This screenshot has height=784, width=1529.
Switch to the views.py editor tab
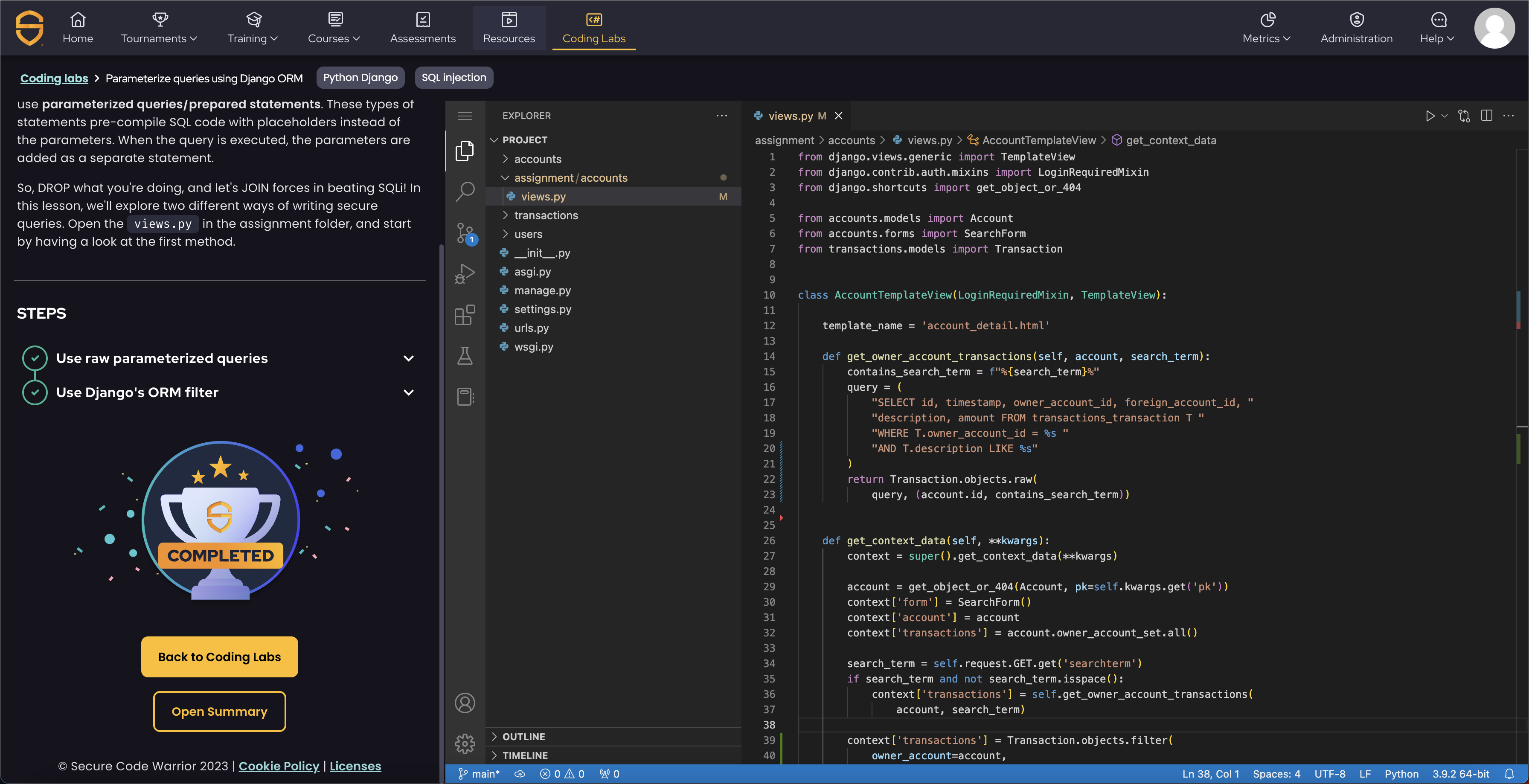coord(790,116)
